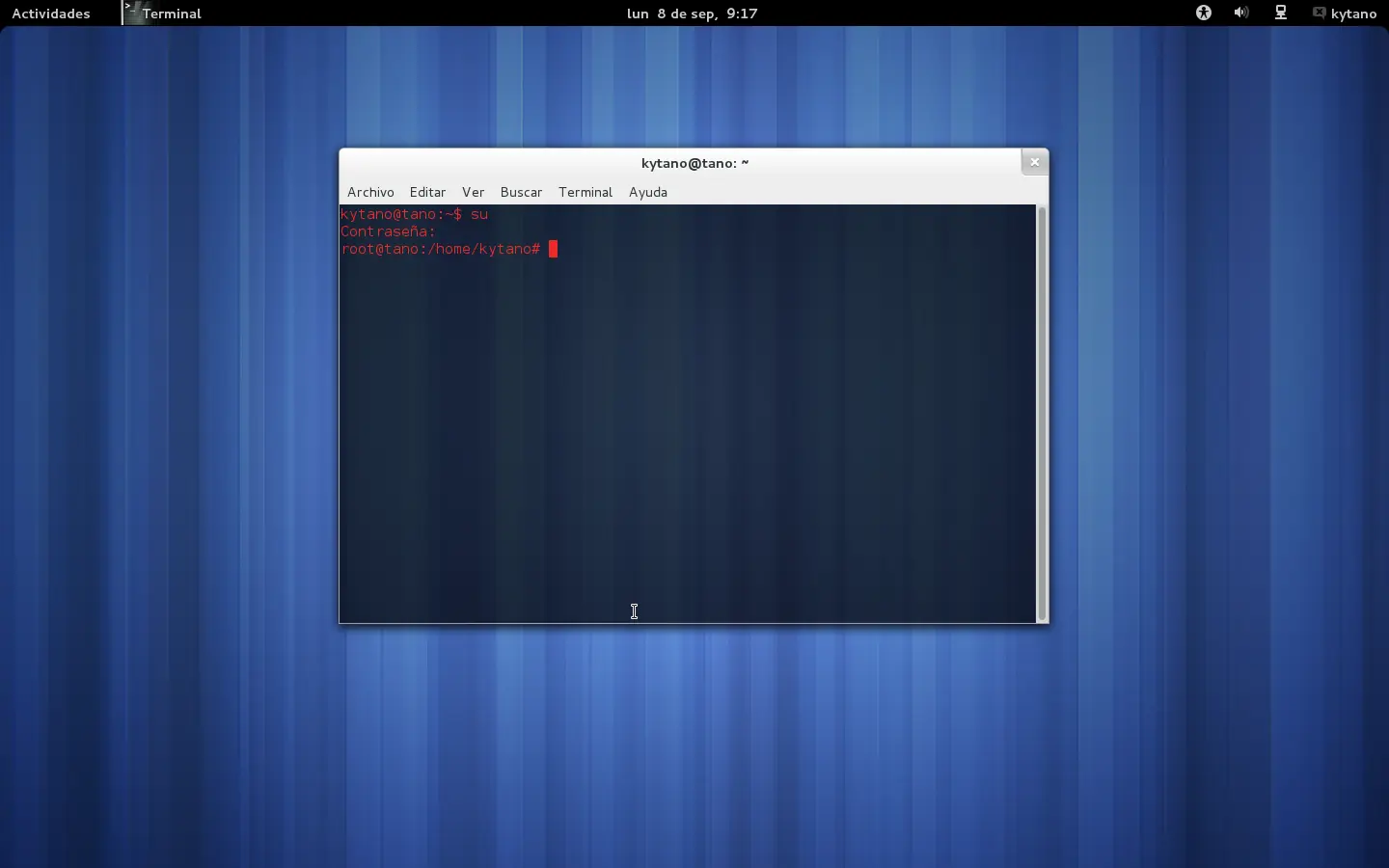Open the clock and calendar in top bar
Screen dimensions: 1389x868
tap(693, 14)
